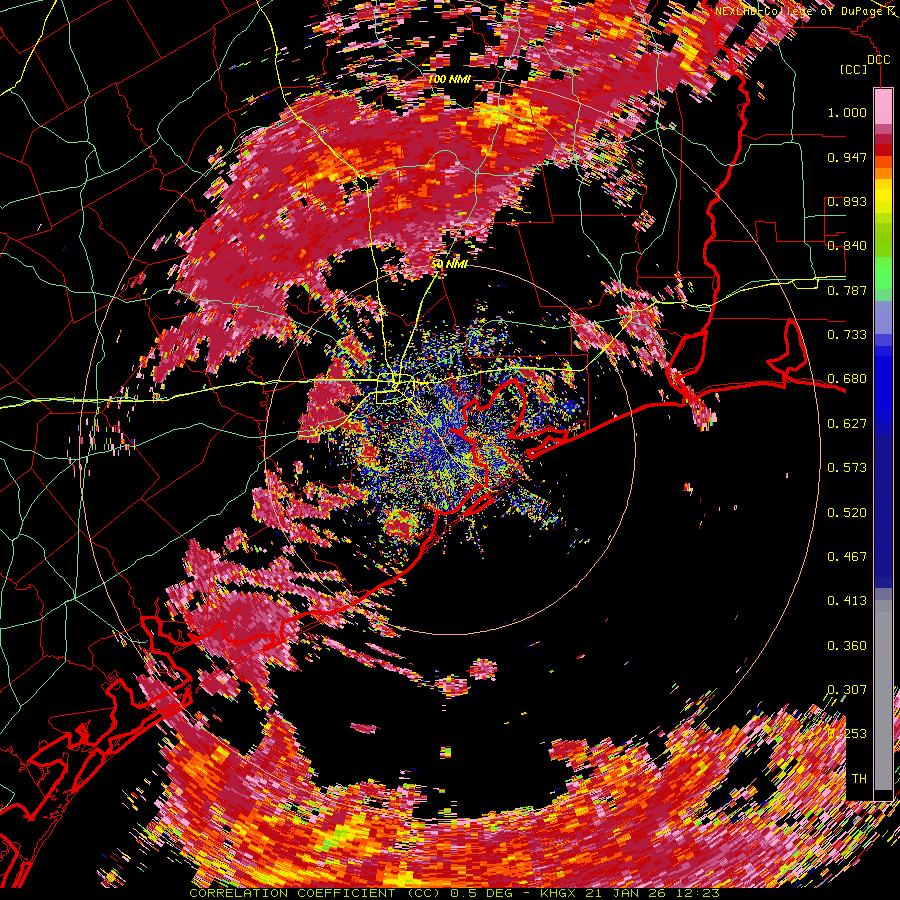Viewport: 900px width, 900px height.
Task: Click the bright green segment of the color bar
Action: pos(883,273)
